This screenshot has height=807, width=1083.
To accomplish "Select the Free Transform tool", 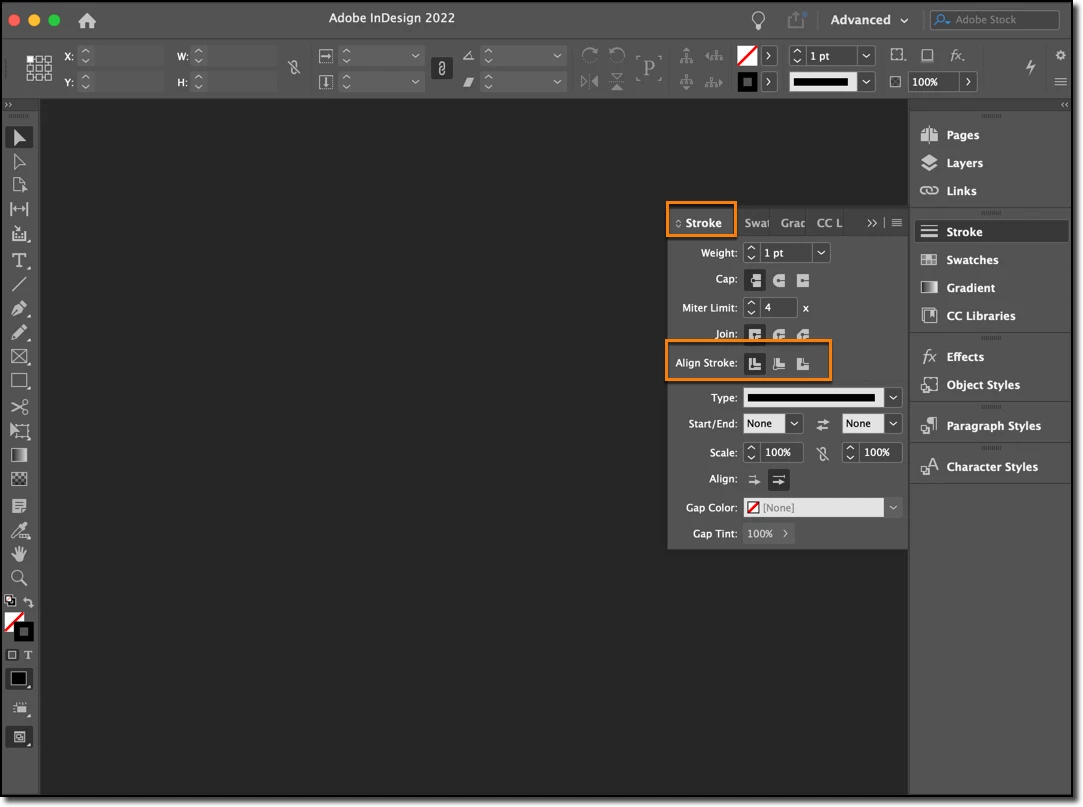I will point(19,431).
